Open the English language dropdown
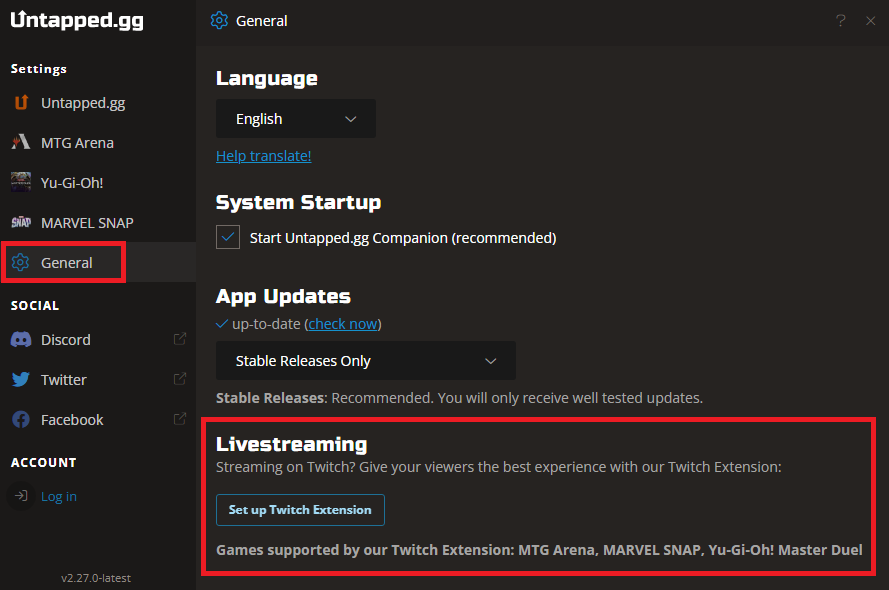This screenshot has height=590, width=889. 296,118
